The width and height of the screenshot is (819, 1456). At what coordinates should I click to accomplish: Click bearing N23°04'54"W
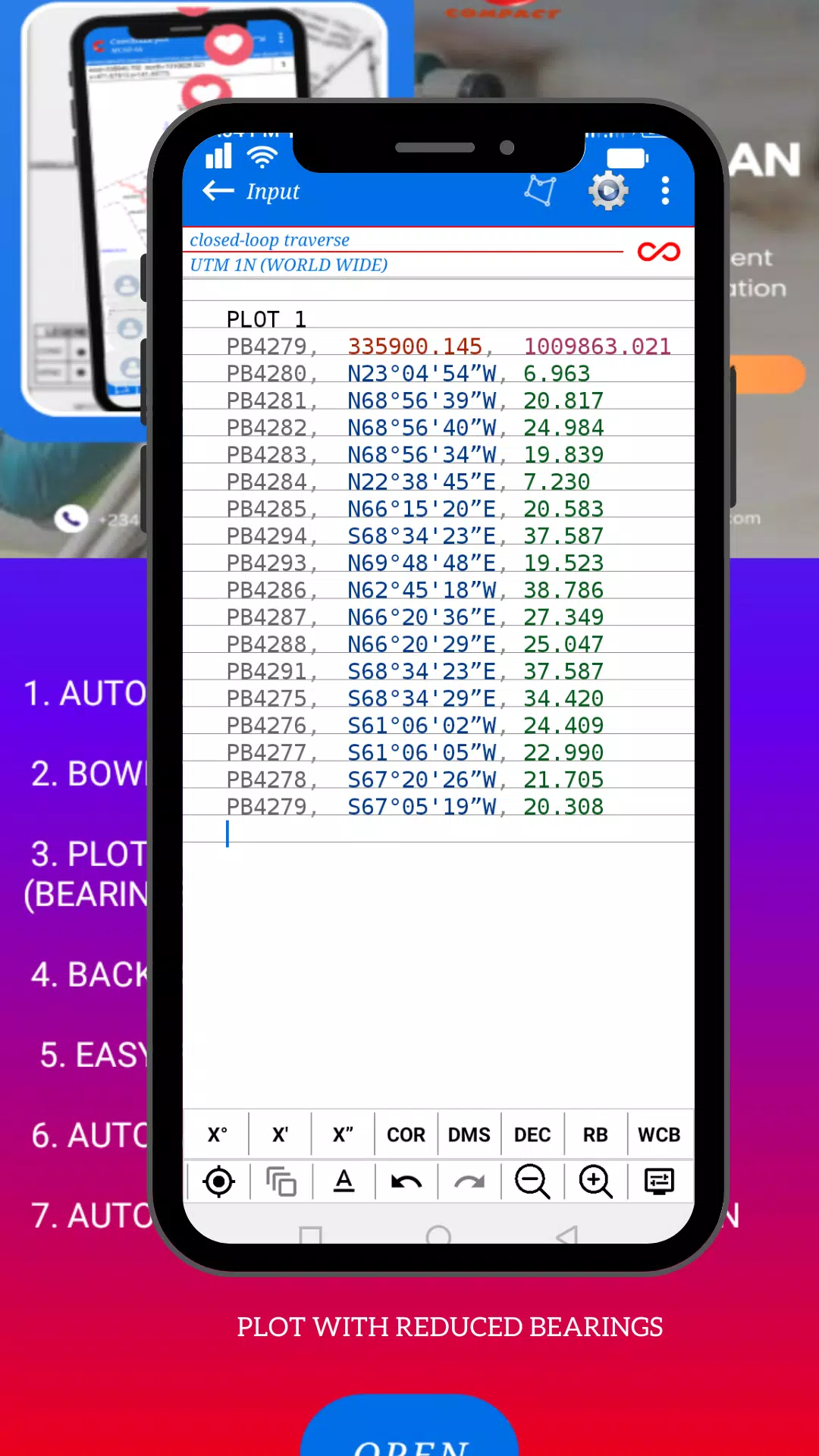click(422, 374)
